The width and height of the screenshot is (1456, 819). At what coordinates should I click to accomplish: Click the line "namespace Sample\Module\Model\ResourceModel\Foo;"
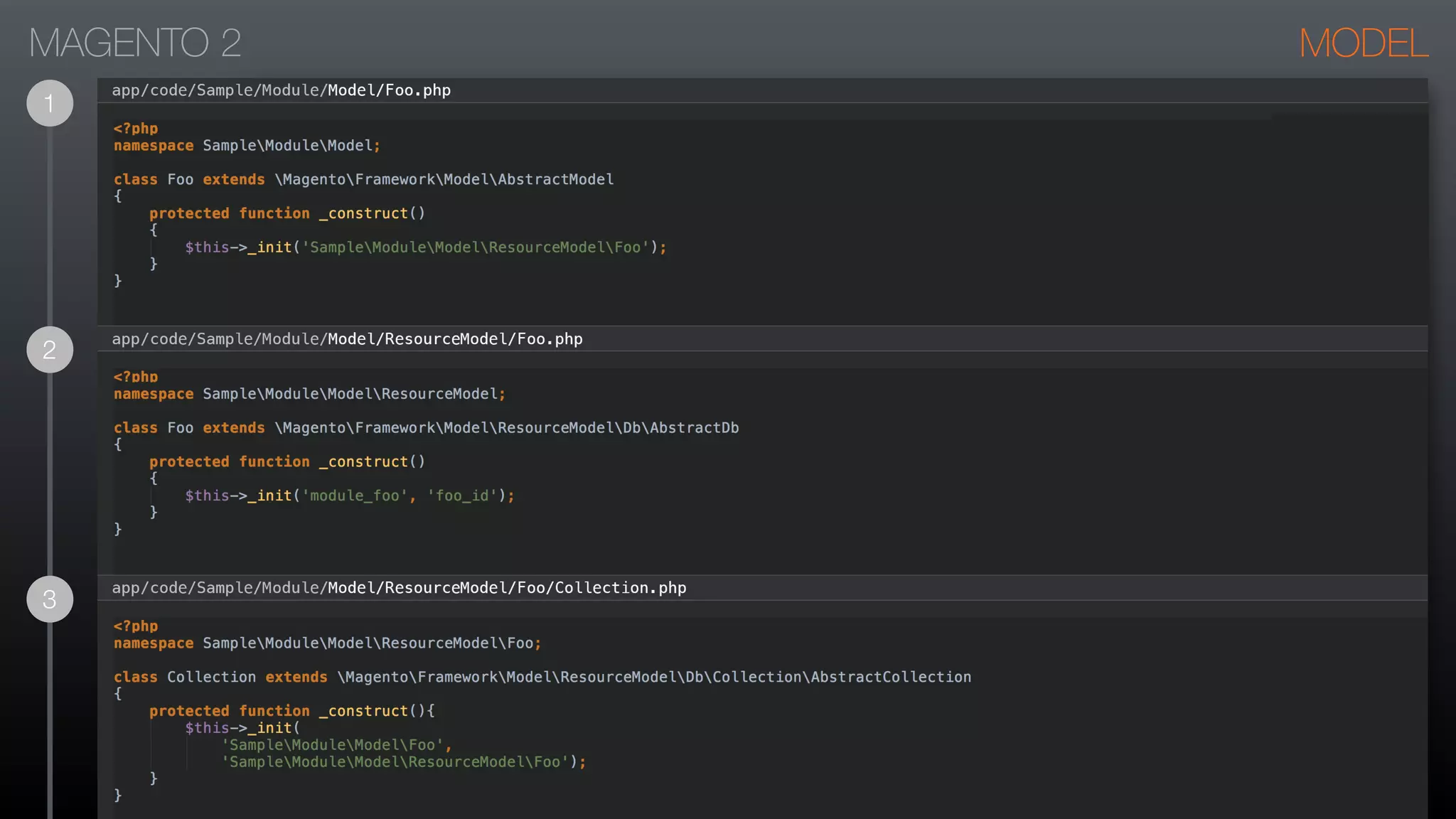328,643
